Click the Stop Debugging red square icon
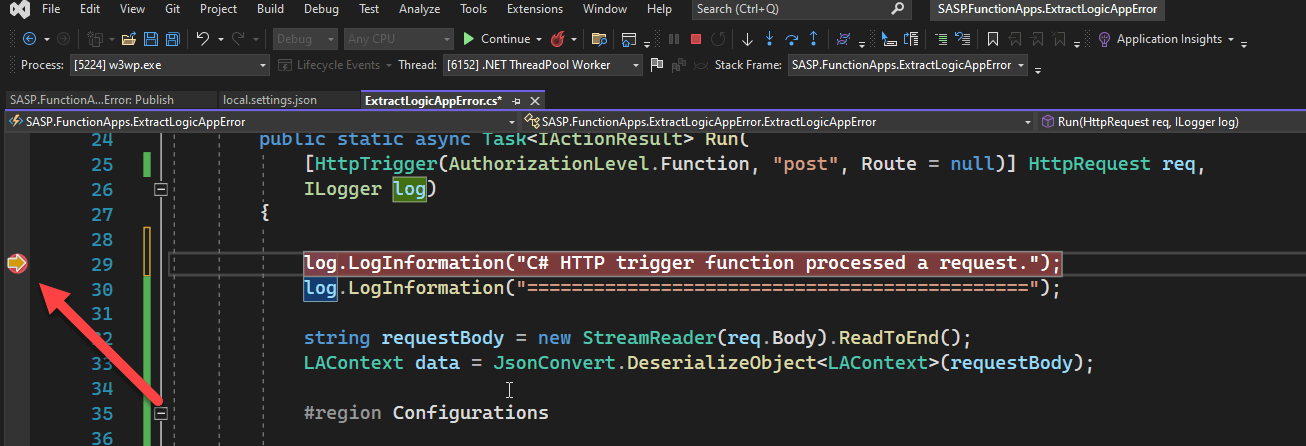1306x446 pixels. [696, 40]
